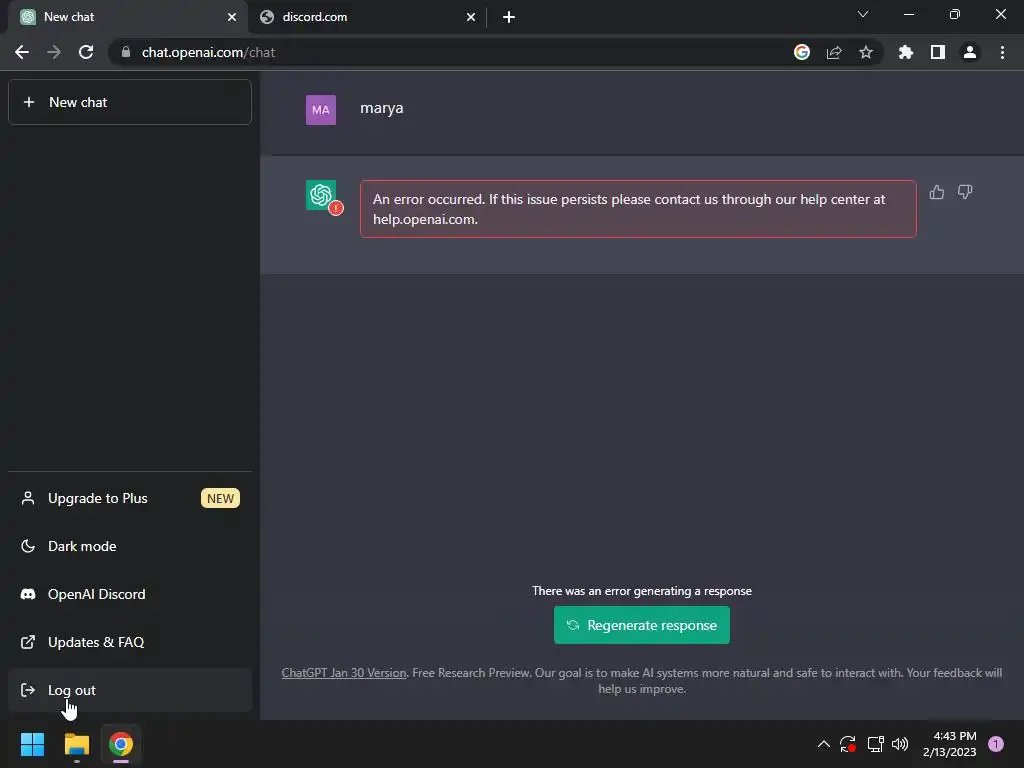Click the purple MA user avatar
This screenshot has height=768, width=1024.
click(321, 110)
